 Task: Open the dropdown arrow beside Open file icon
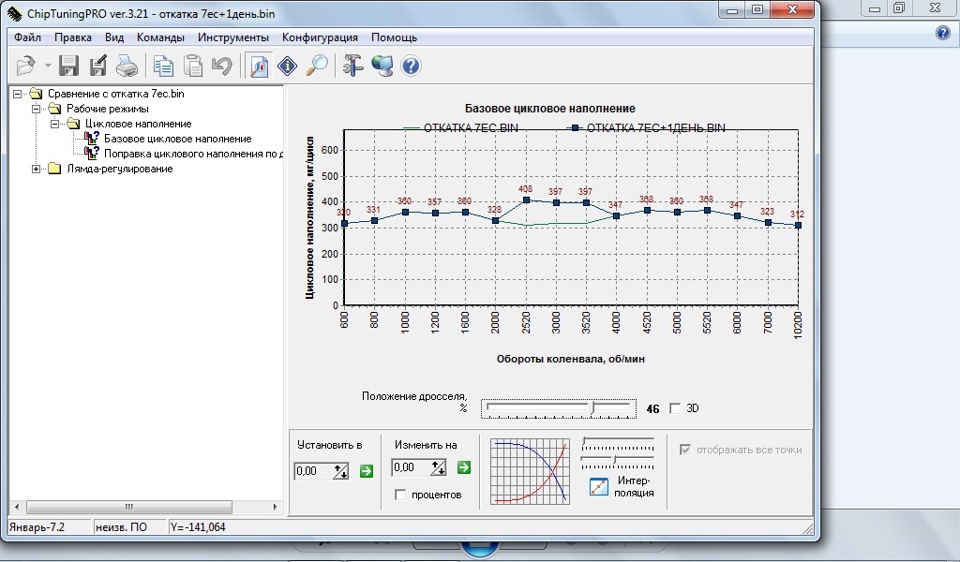coord(48,67)
